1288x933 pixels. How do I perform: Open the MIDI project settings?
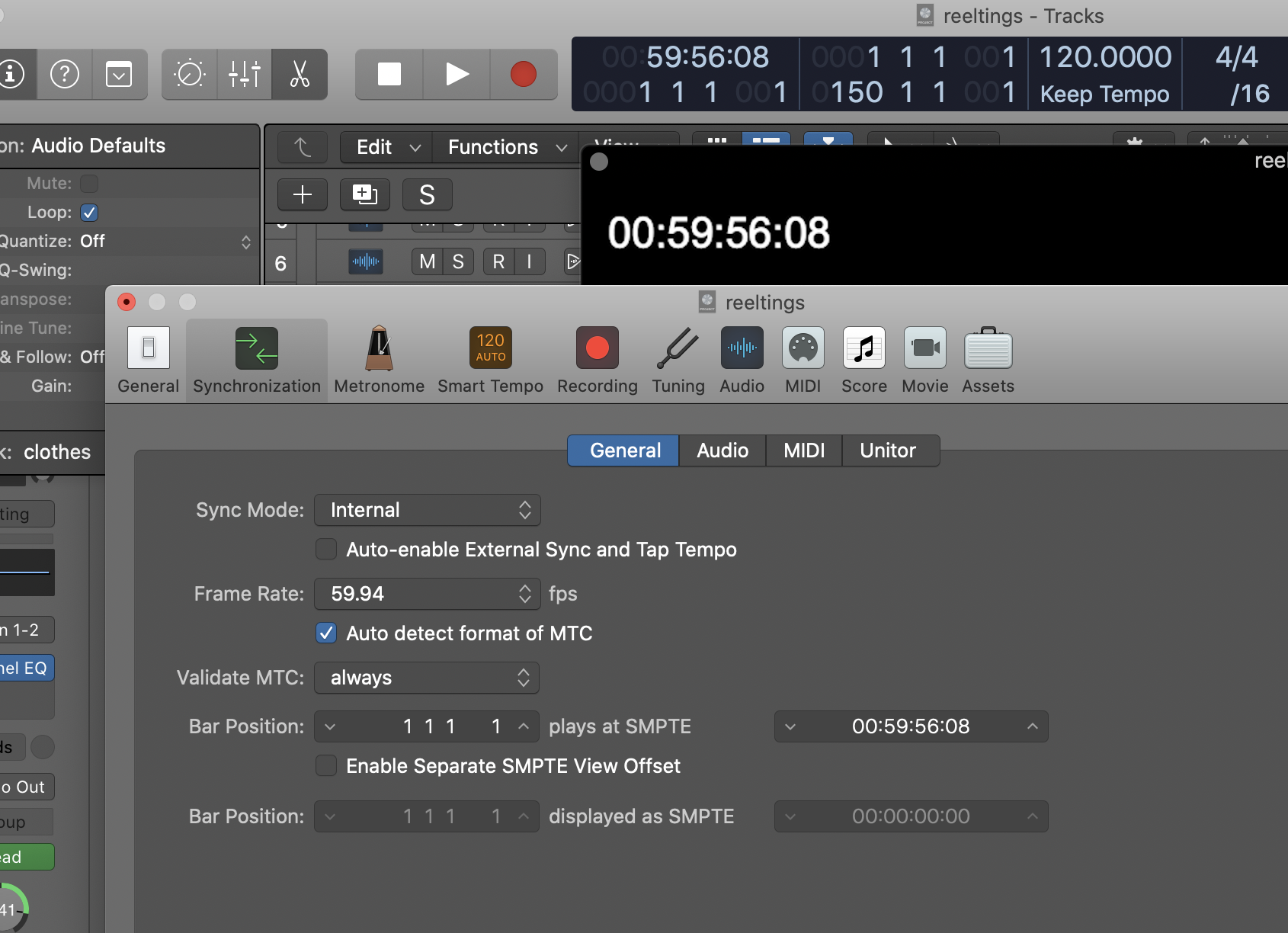click(x=803, y=360)
